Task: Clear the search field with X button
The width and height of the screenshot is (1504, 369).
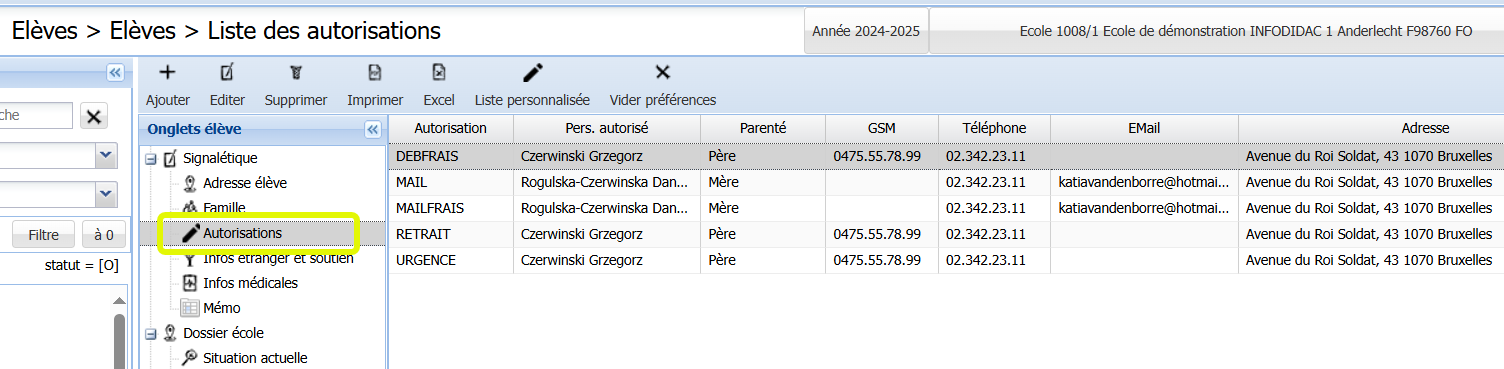Action: 94,116
